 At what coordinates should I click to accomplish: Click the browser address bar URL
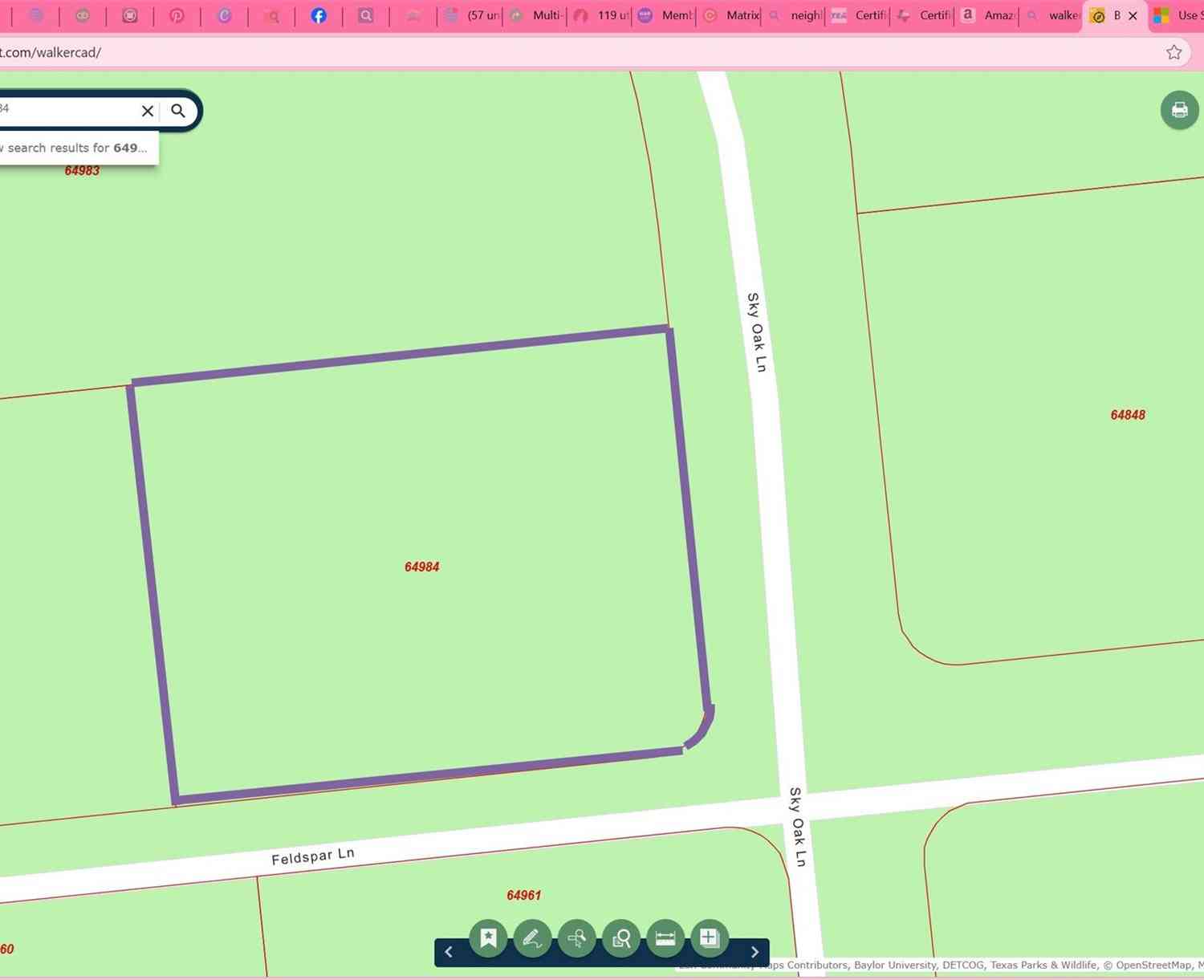click(x=51, y=52)
